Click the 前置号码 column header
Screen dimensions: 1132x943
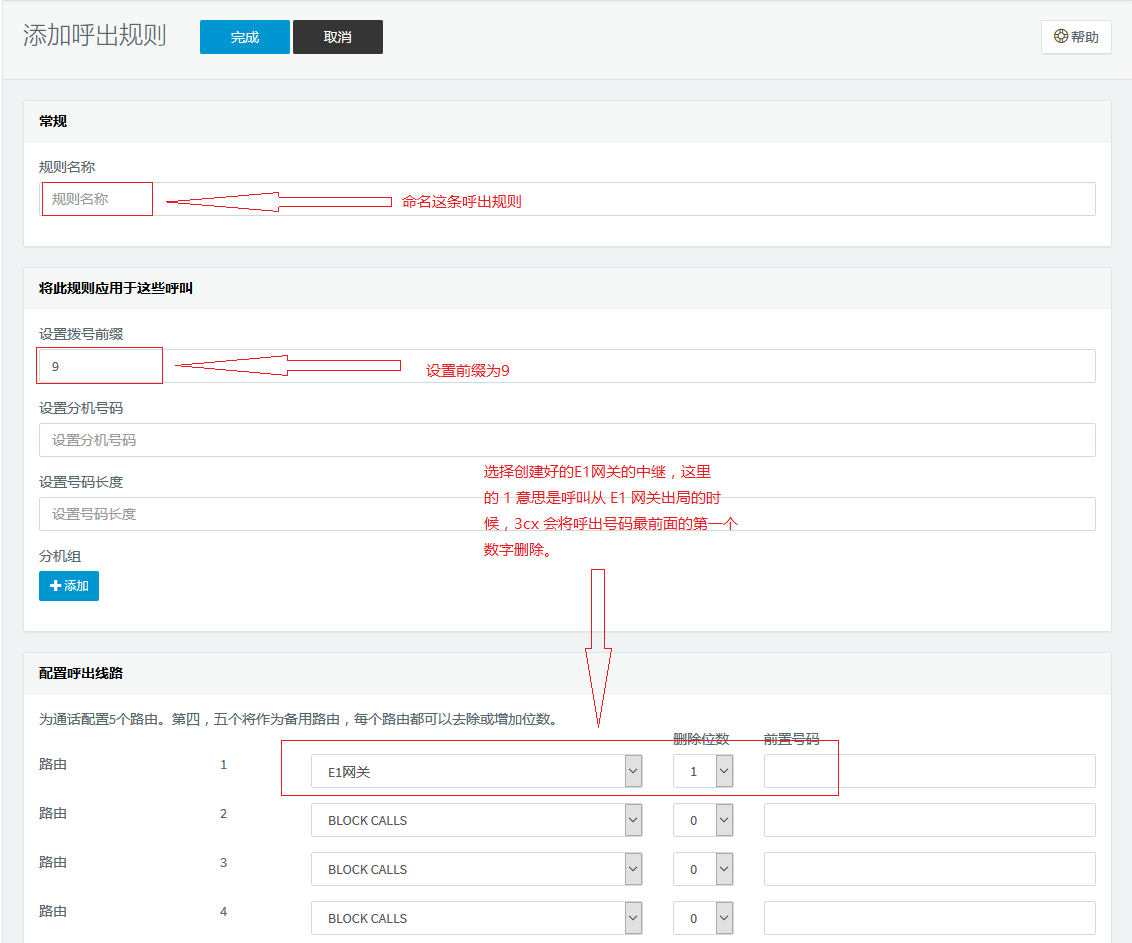tap(792, 739)
